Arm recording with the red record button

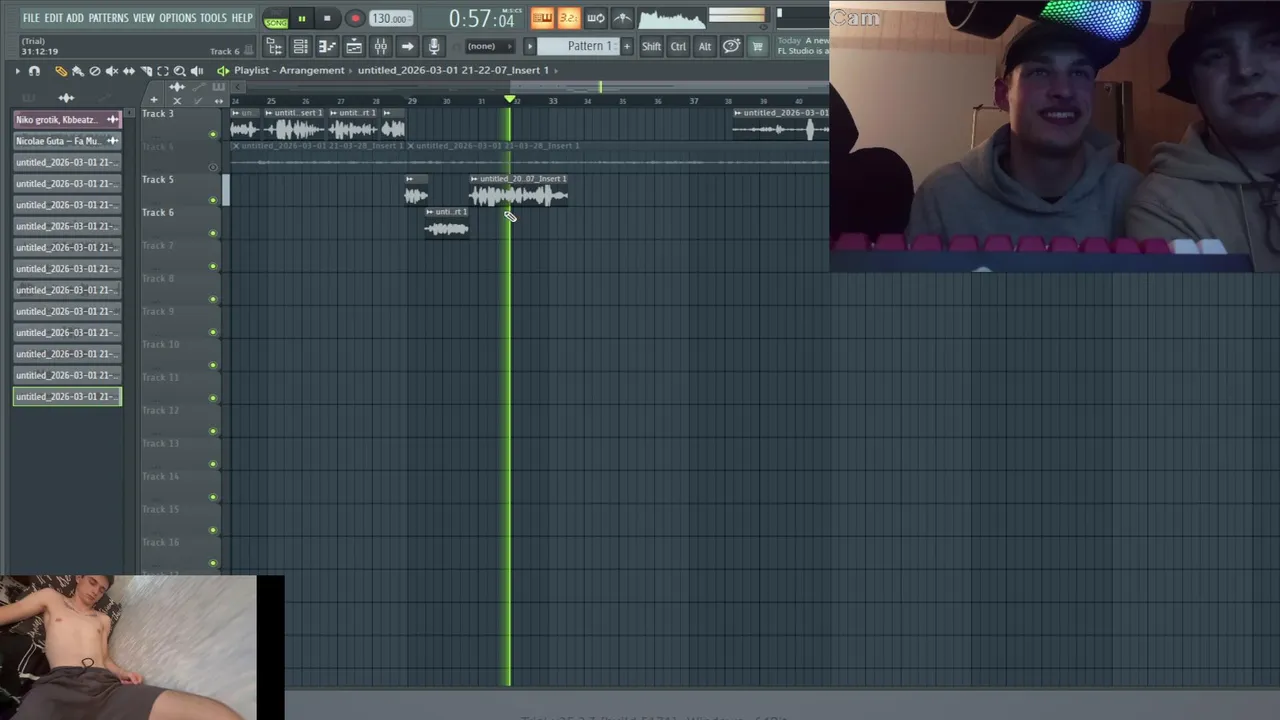[x=355, y=18]
